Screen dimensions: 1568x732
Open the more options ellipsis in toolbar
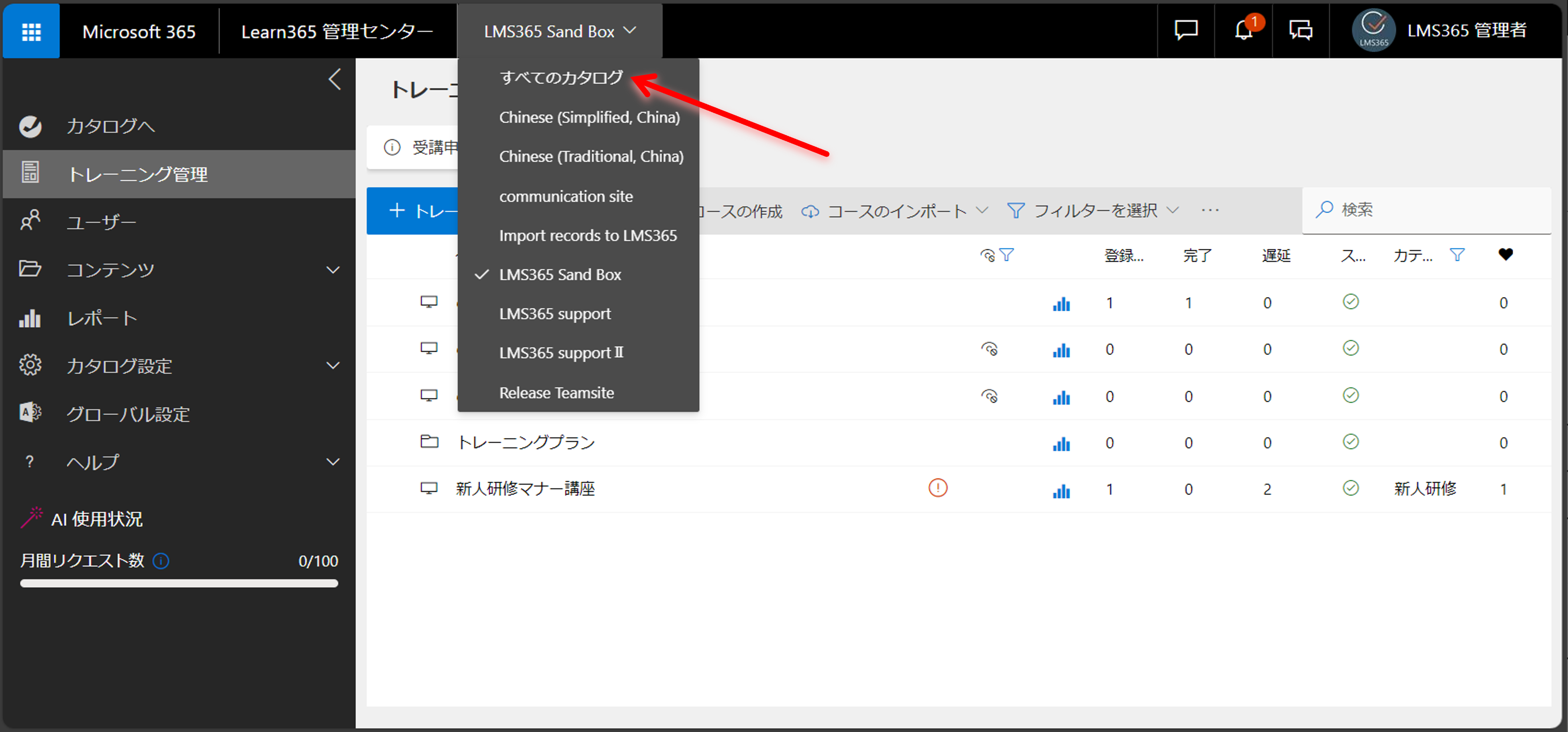pyautogui.click(x=1210, y=210)
